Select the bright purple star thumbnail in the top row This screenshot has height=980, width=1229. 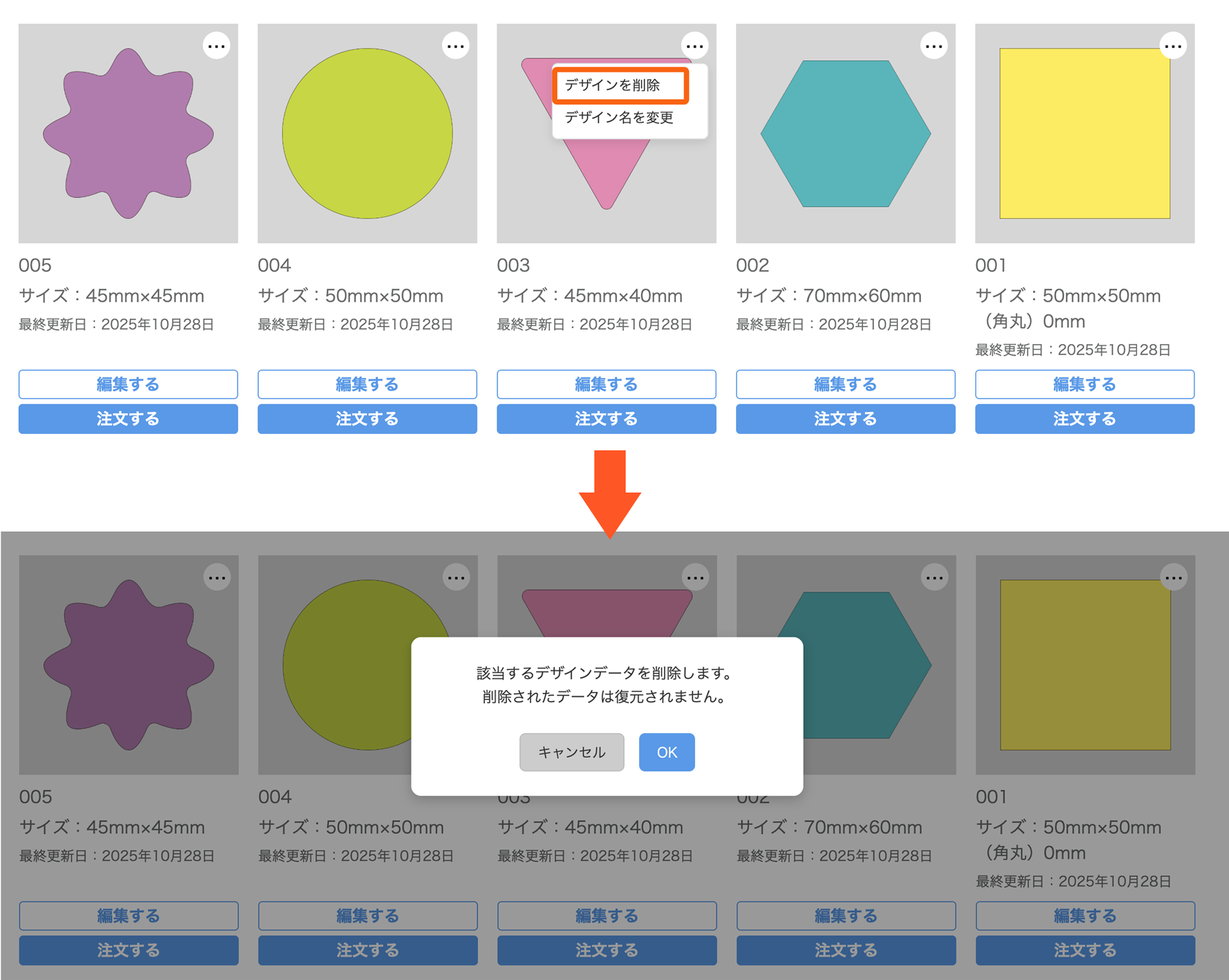tap(128, 134)
